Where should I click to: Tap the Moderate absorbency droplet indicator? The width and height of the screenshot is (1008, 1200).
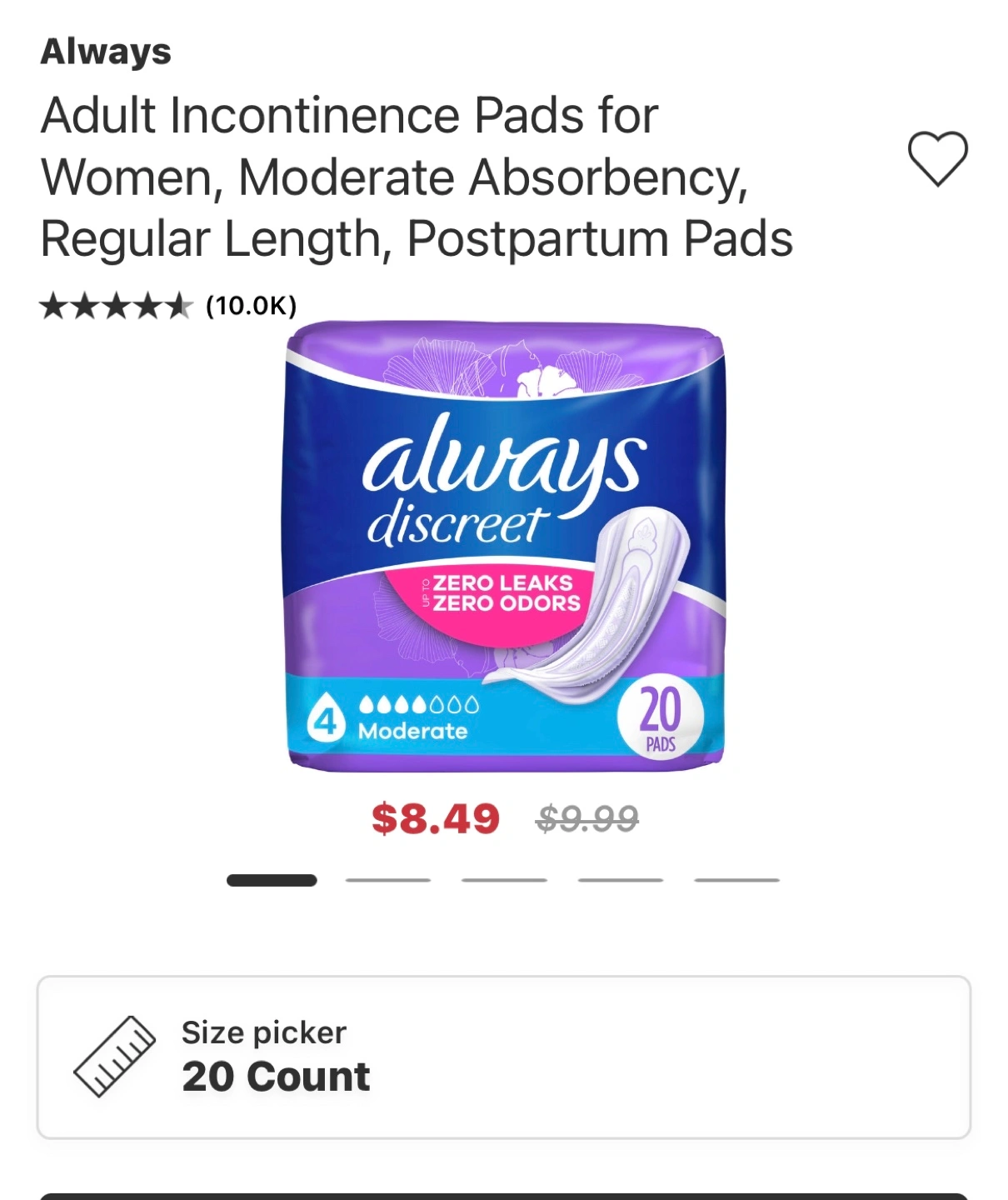point(418,705)
